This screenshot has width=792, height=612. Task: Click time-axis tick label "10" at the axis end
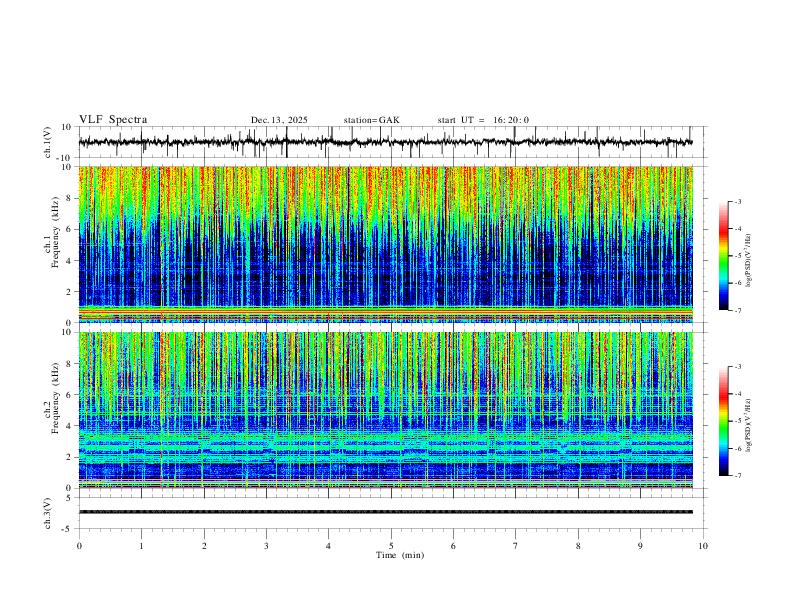pyautogui.click(x=703, y=546)
